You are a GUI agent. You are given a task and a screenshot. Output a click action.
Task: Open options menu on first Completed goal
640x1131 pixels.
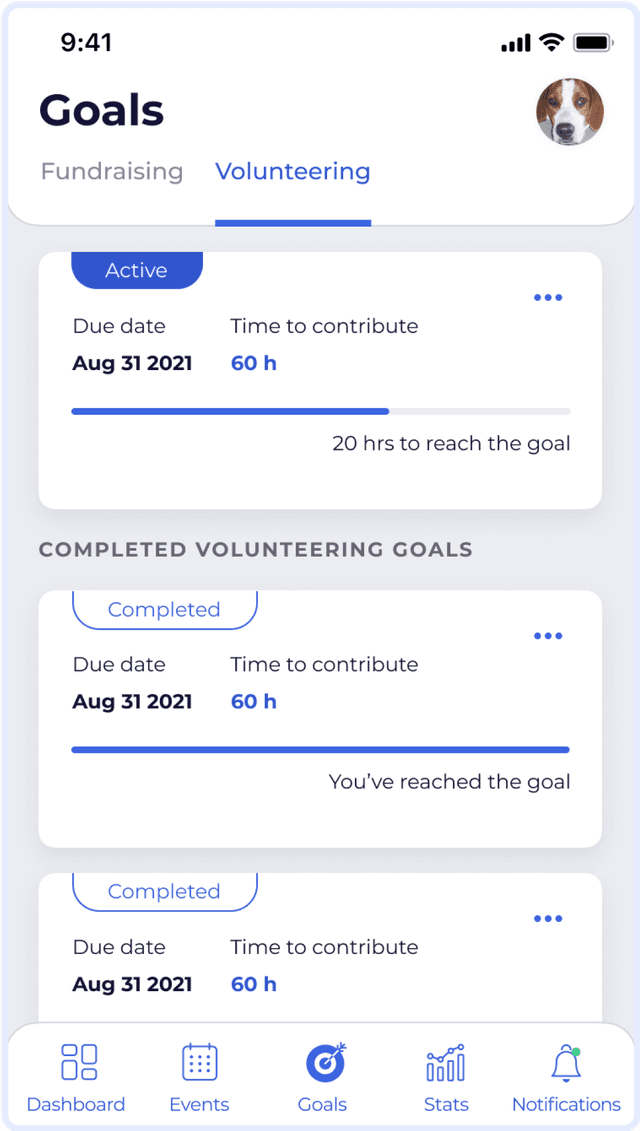(548, 636)
